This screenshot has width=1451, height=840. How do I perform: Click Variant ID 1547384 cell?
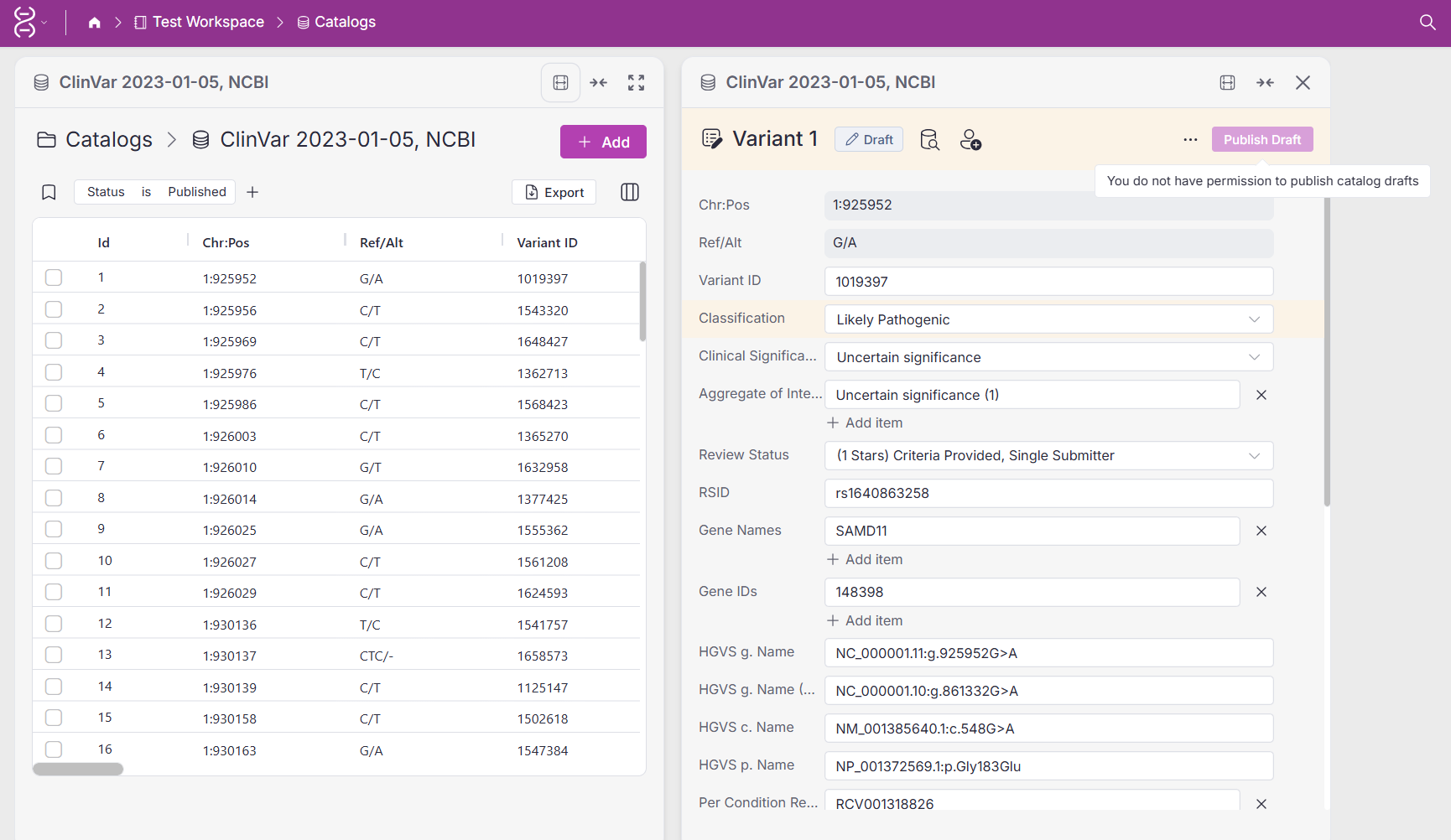click(542, 750)
